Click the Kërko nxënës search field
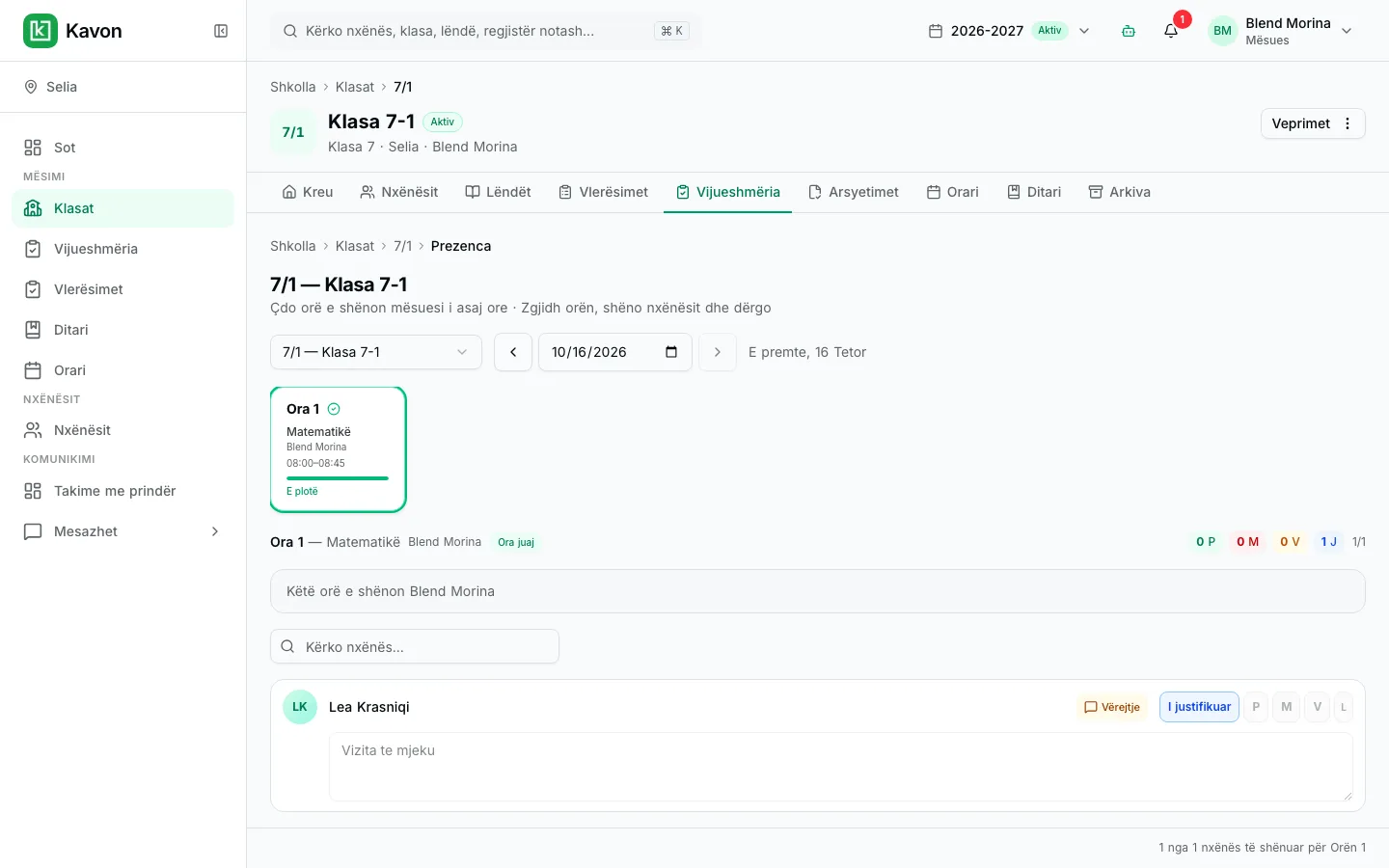This screenshot has width=1389, height=868. (x=415, y=646)
